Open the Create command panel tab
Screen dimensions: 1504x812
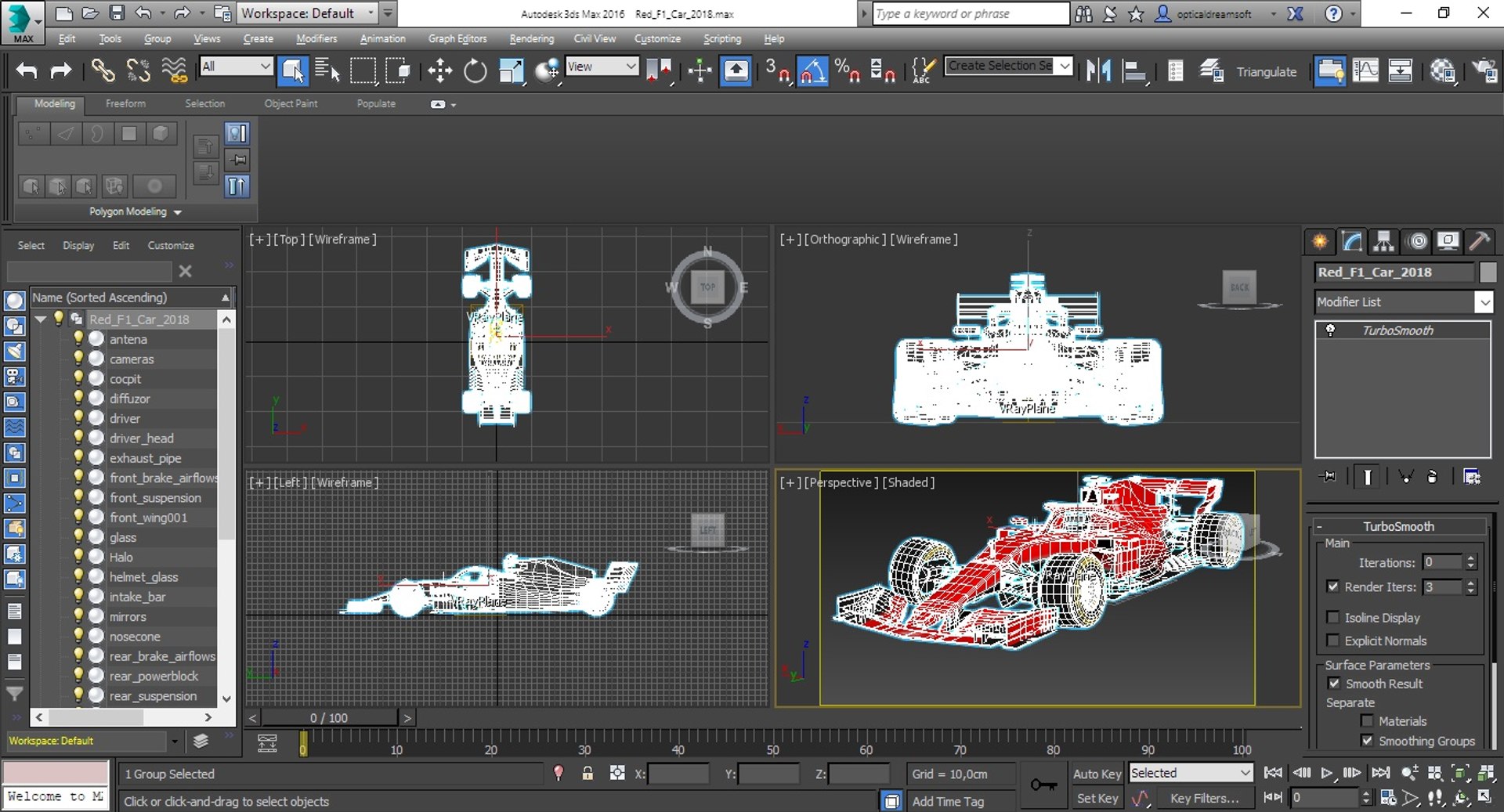click(1320, 241)
